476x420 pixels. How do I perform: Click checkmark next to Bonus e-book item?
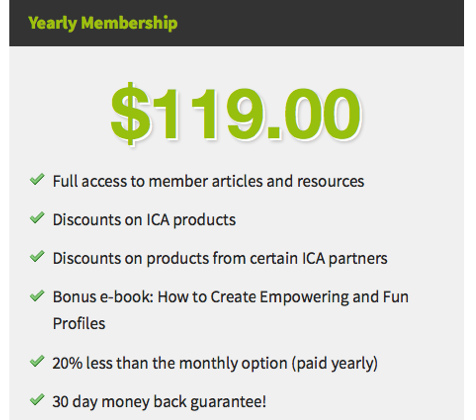37,295
